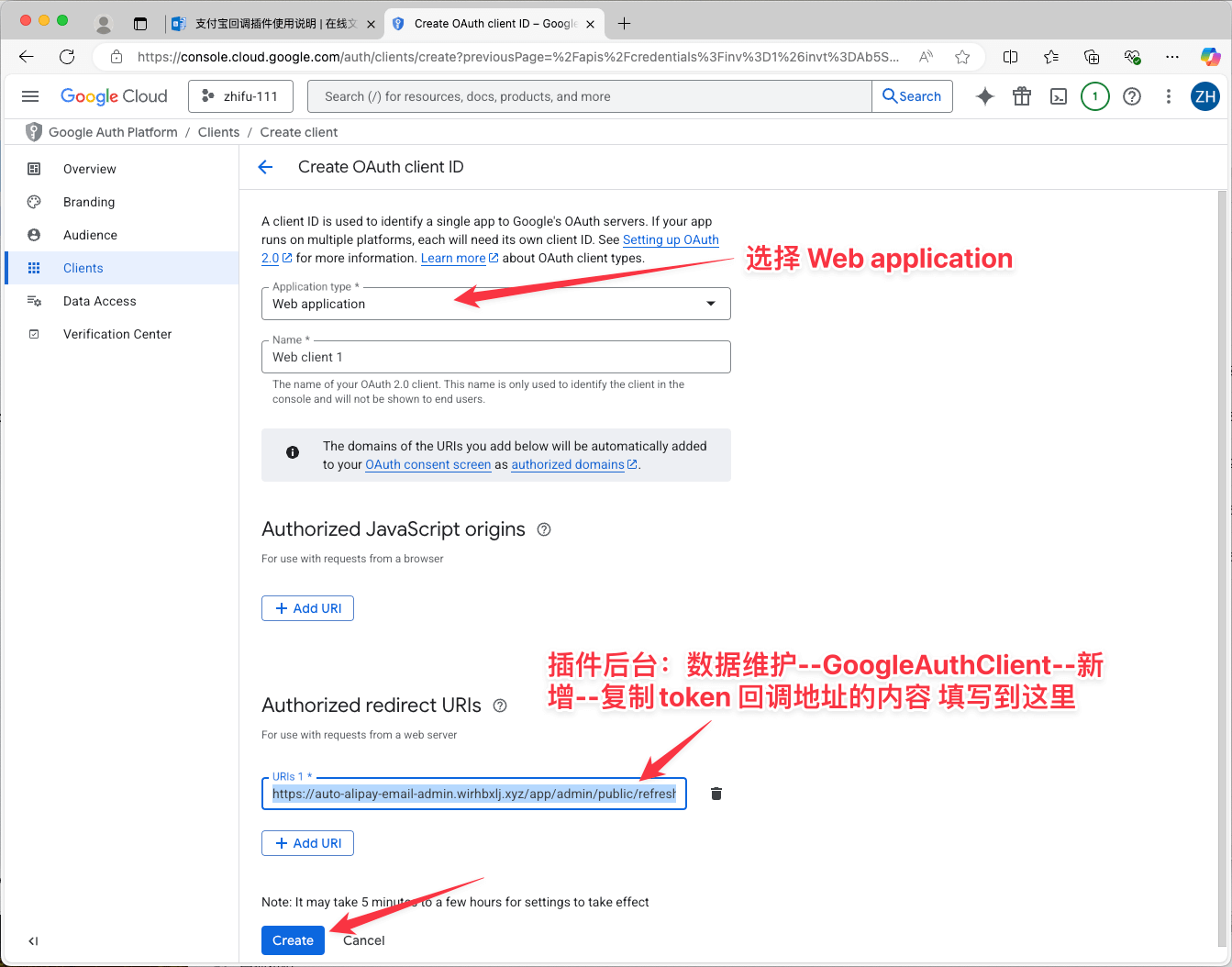Screen dimensions: 1232x967
Task: Go to Clients breadcrumb link
Action: pos(218,132)
